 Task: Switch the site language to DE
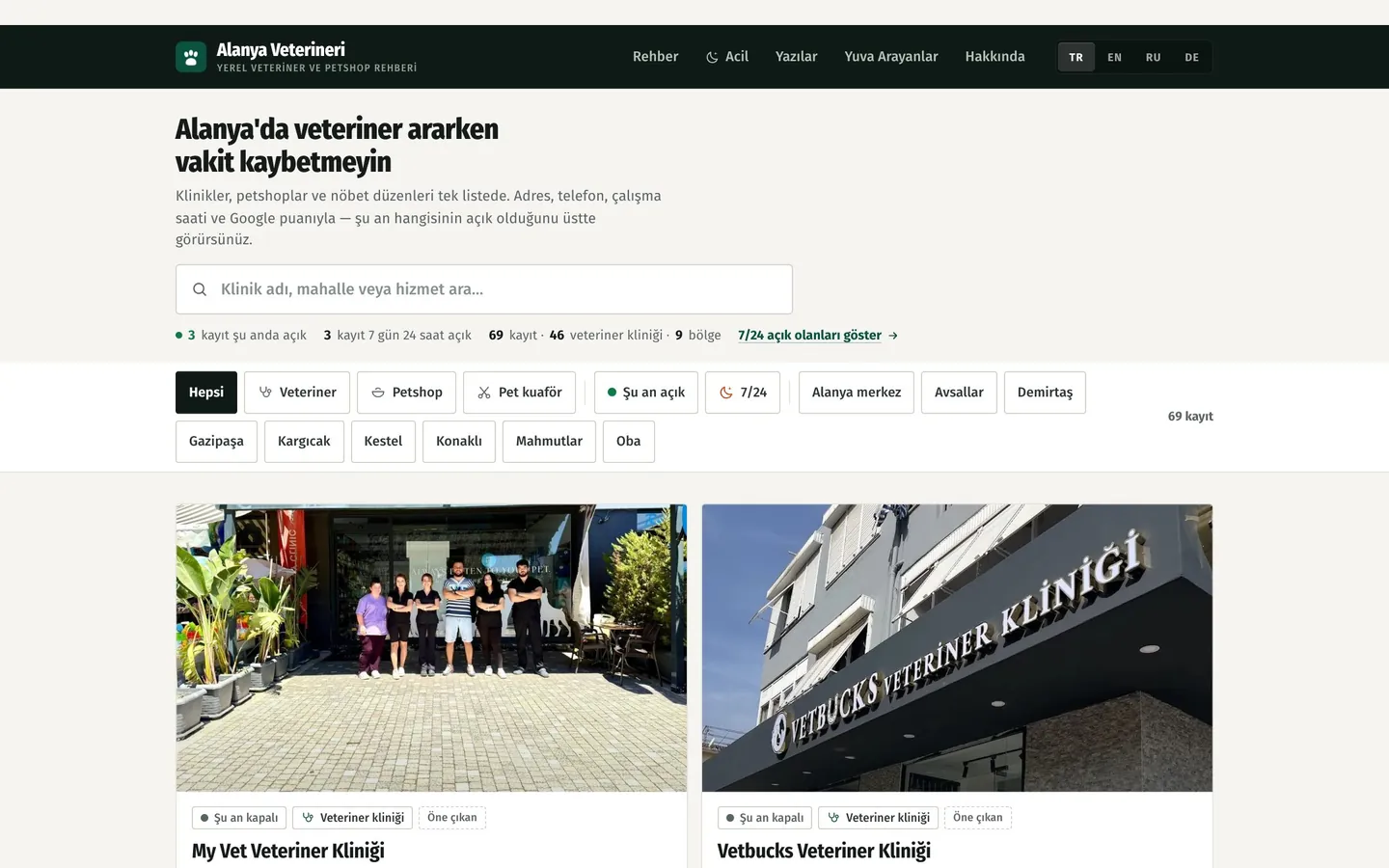[x=1192, y=57]
